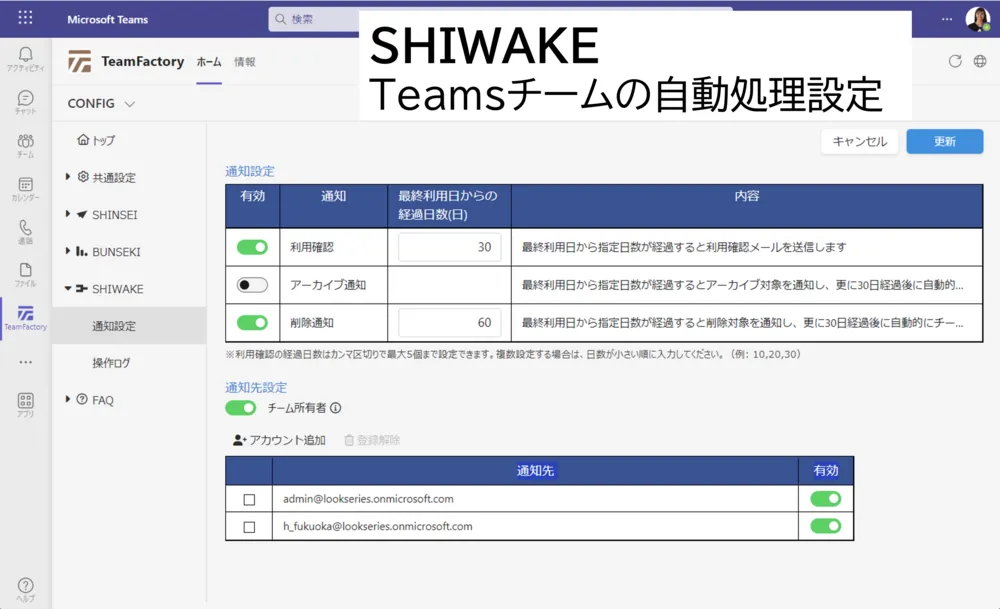Go to トップ in sidebar
Image resolution: width=1000 pixels, height=609 pixels.
click(96, 140)
